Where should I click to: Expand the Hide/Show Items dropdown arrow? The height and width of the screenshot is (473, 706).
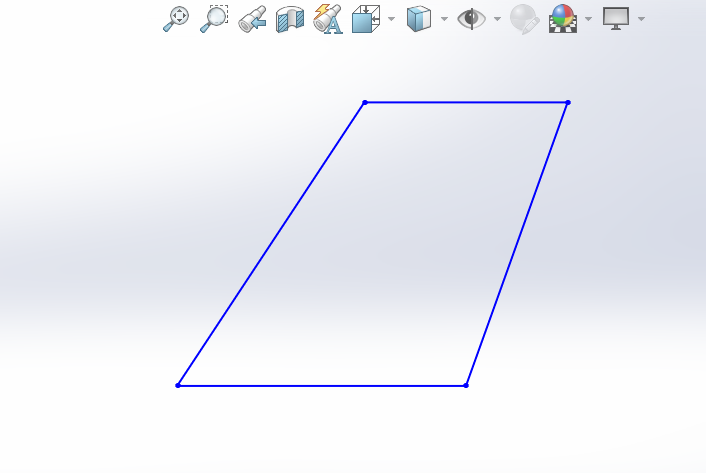pyautogui.click(x=498, y=19)
